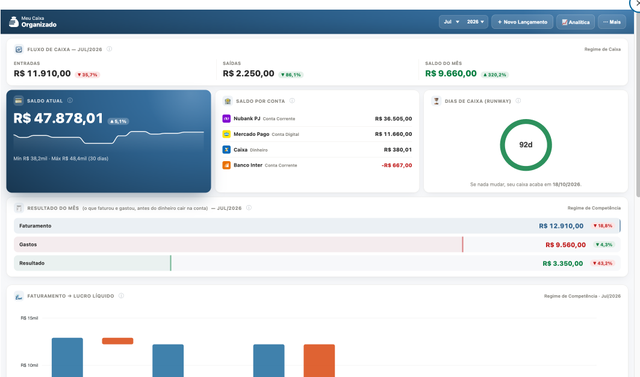Click the Mercado Pago account icon
Image resolution: width=640 pixels, height=377 pixels.
(226, 134)
